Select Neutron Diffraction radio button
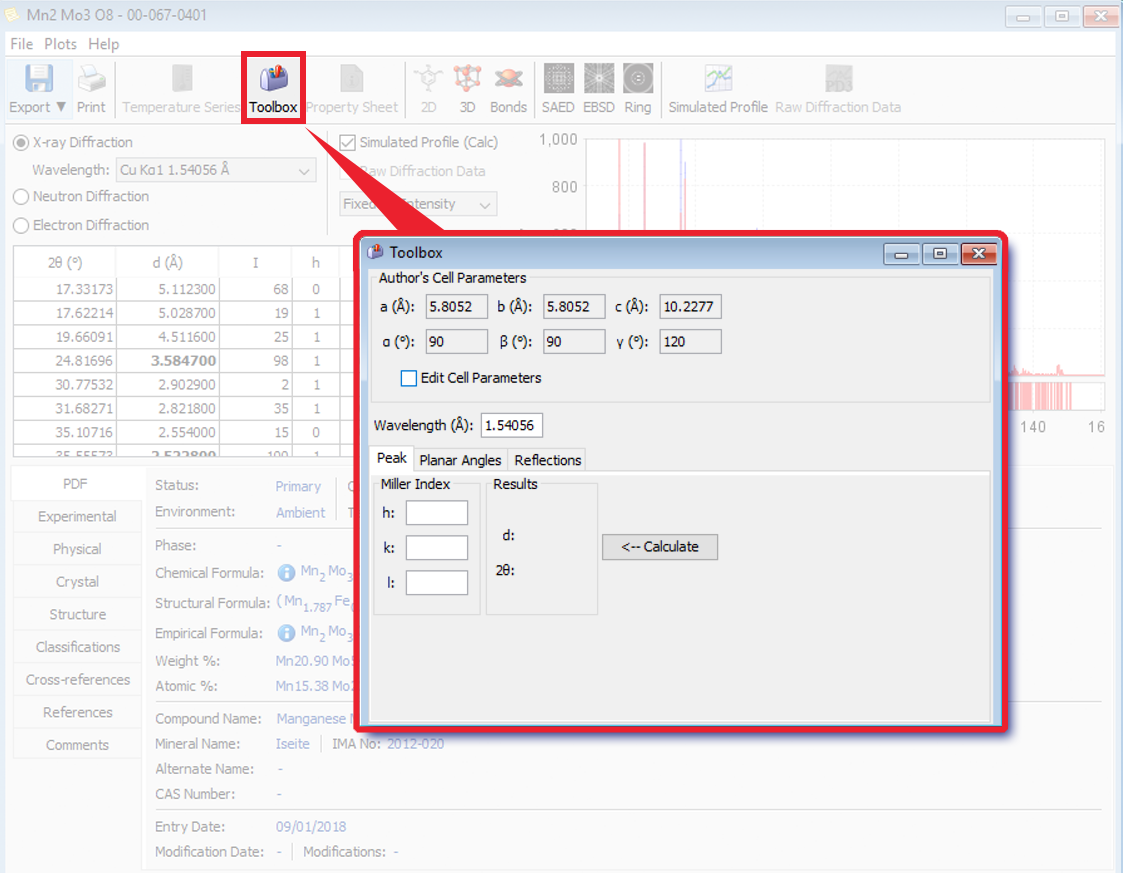 (x=21, y=196)
